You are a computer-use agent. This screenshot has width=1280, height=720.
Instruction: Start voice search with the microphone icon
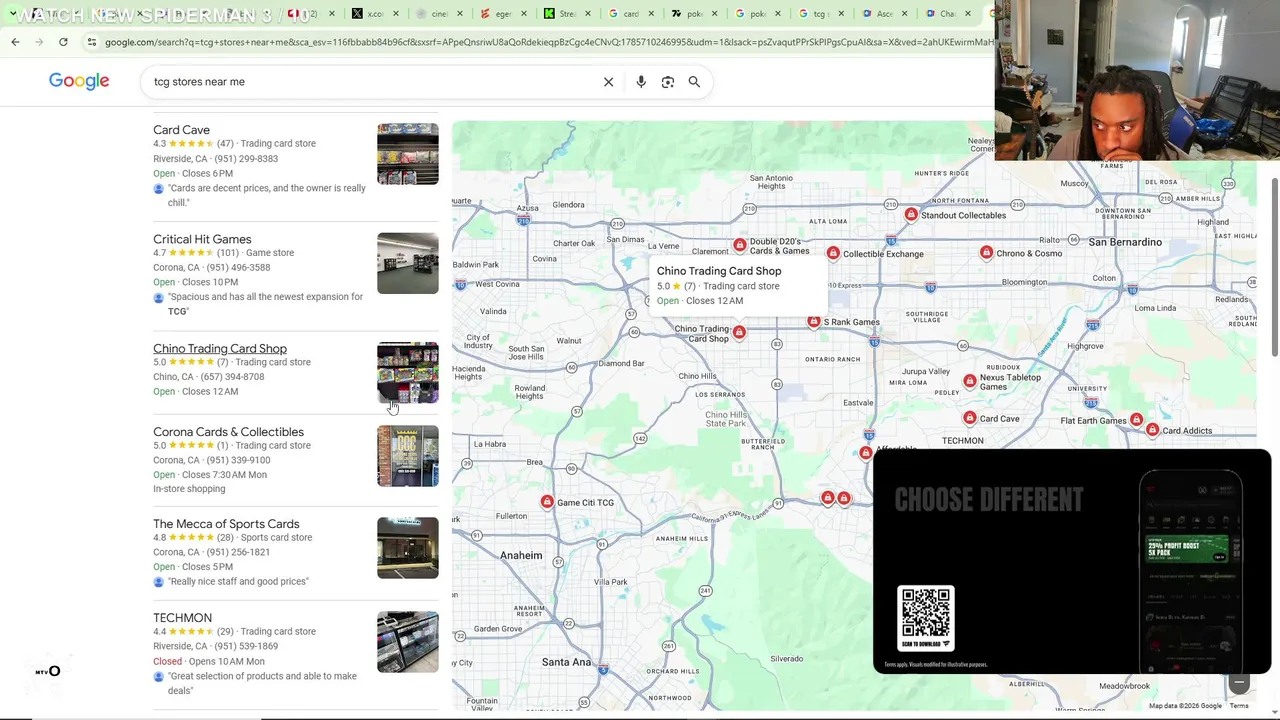[641, 82]
